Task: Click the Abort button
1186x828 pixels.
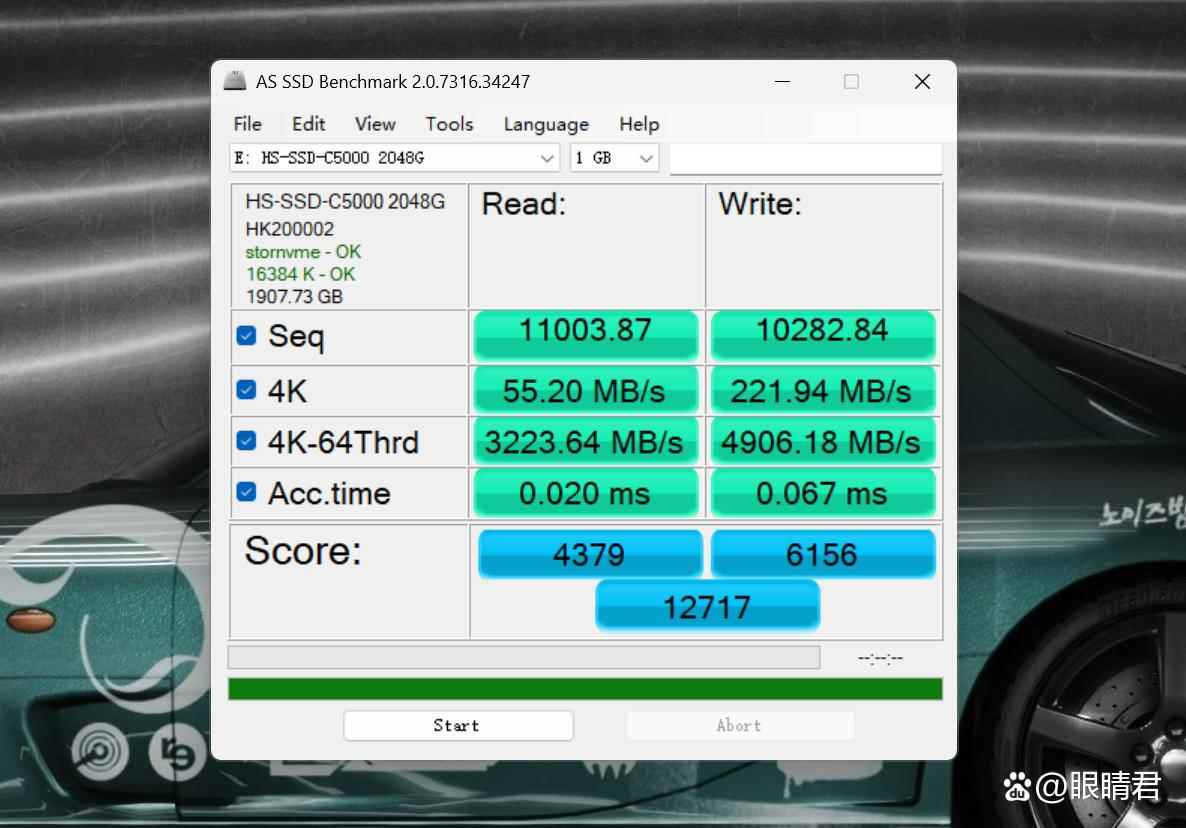Action: [x=739, y=726]
